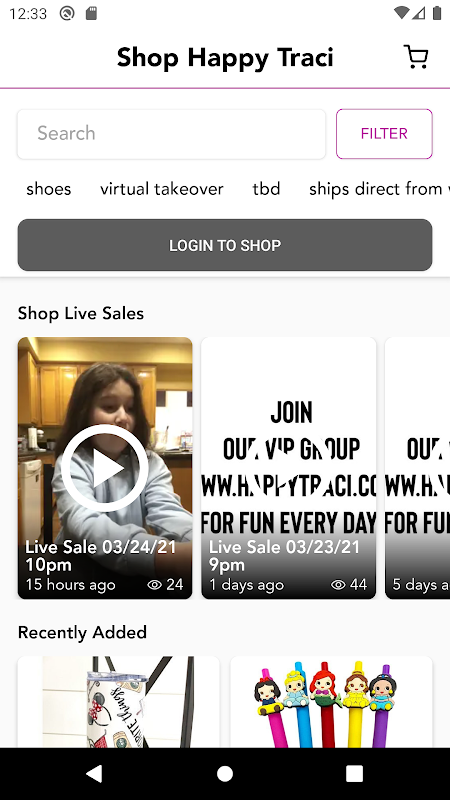
Task: Open the Live Sale 03/23/21 9pm card
Action: tap(289, 468)
